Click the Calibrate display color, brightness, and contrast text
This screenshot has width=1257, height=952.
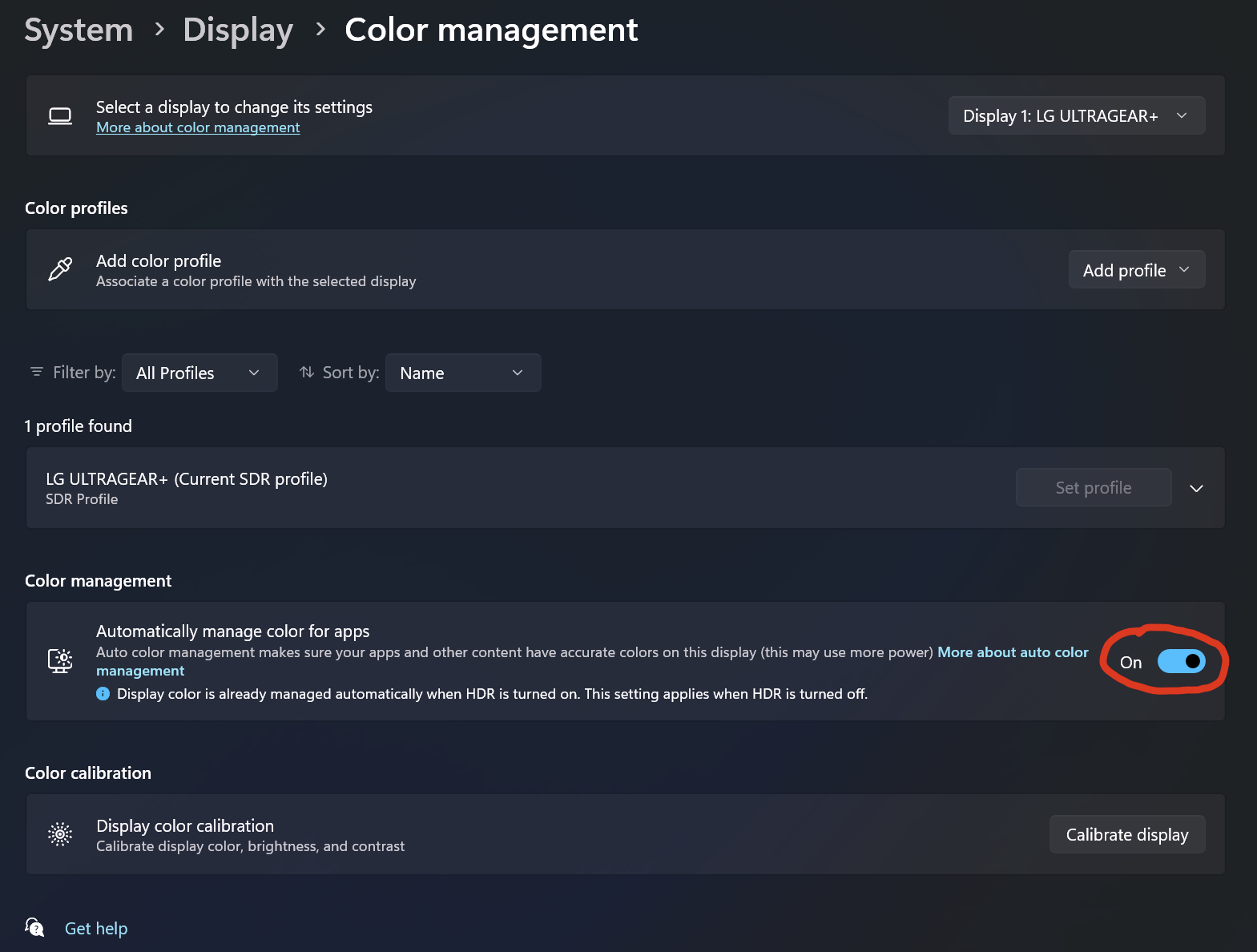point(250,846)
